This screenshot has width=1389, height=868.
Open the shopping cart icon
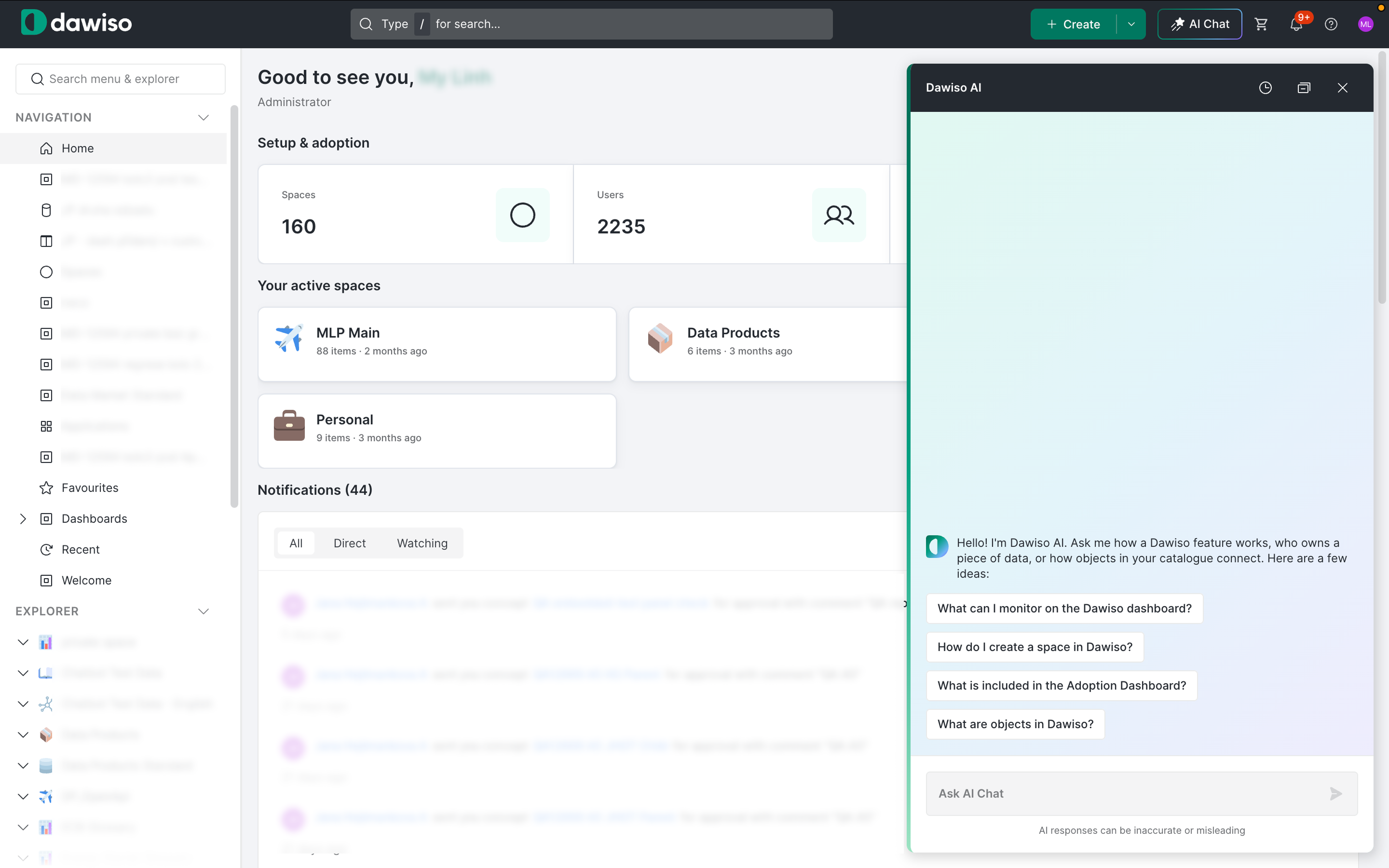[1261, 24]
